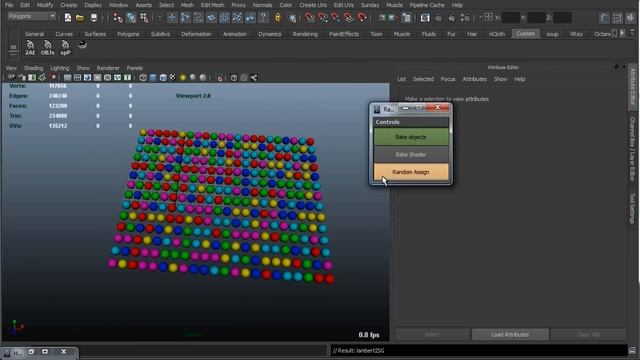Click the Open Scene folder icon
Viewport: 640px width, 360px height.
tap(80, 18)
